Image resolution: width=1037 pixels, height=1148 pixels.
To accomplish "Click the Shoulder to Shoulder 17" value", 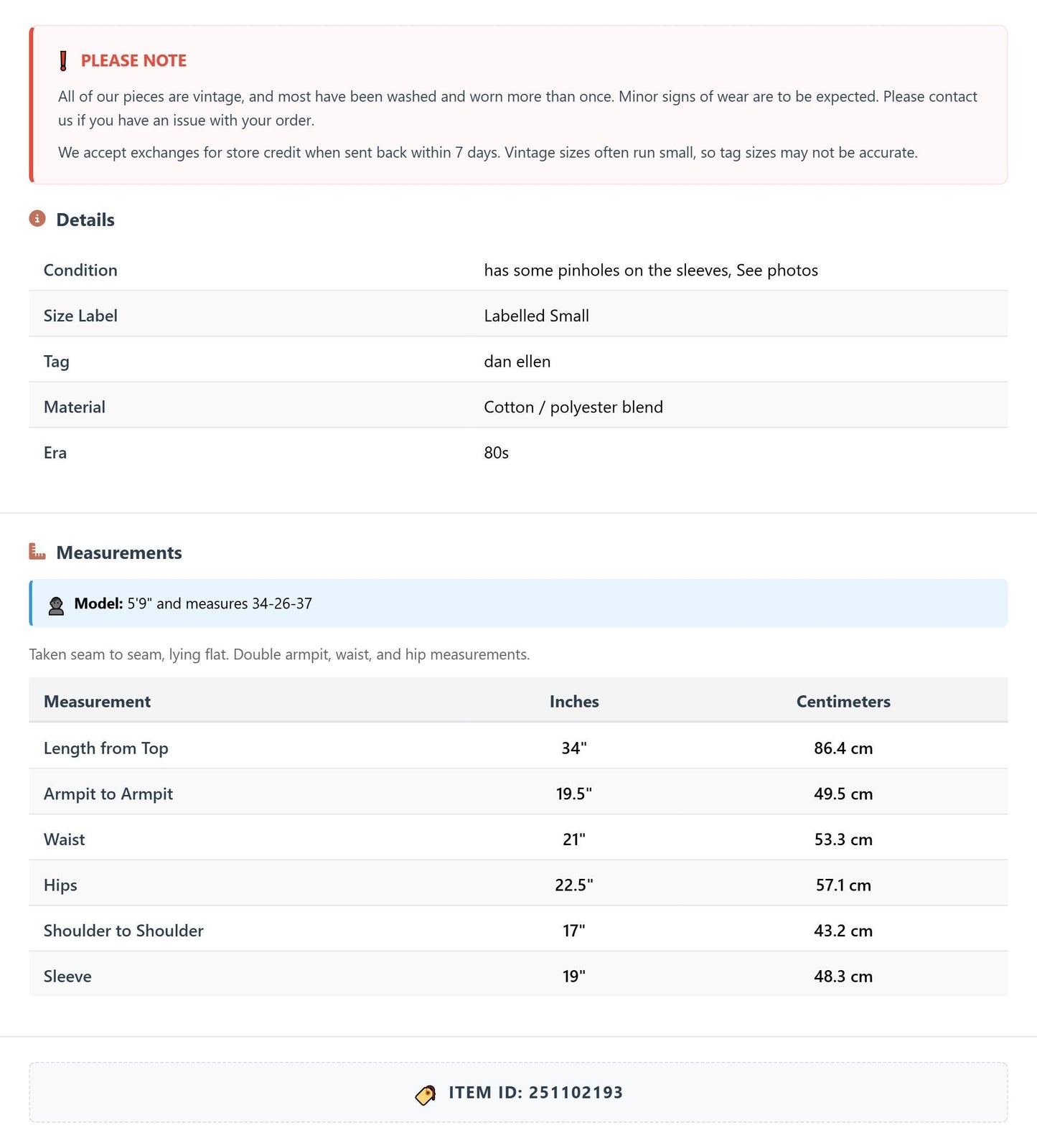I will (574, 931).
